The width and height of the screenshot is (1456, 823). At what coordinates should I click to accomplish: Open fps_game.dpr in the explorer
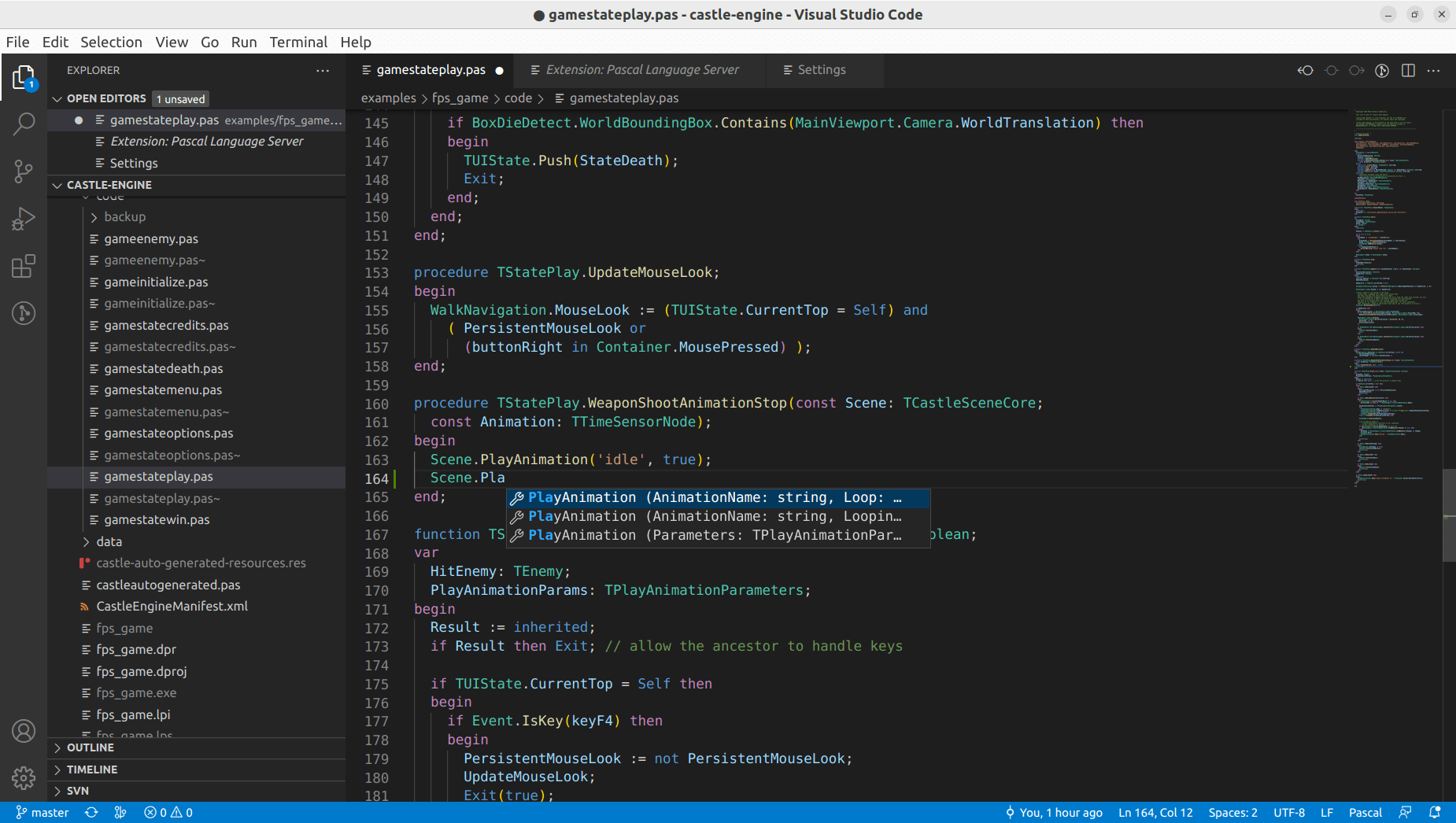pyautogui.click(x=136, y=649)
